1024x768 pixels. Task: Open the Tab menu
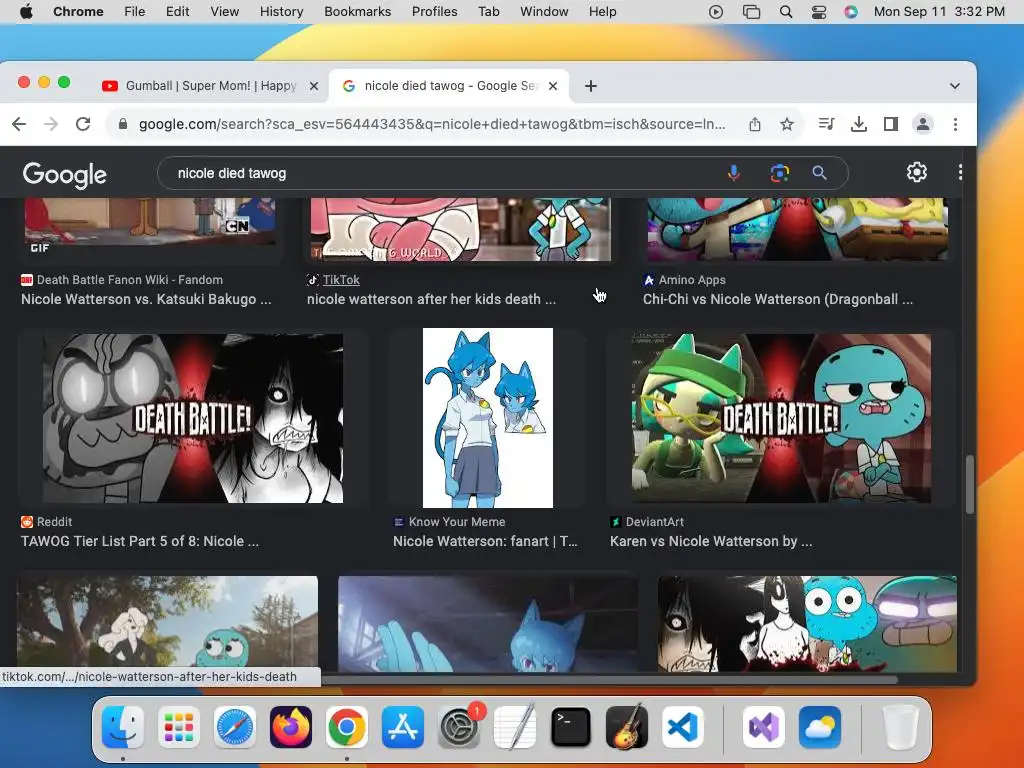[488, 12]
